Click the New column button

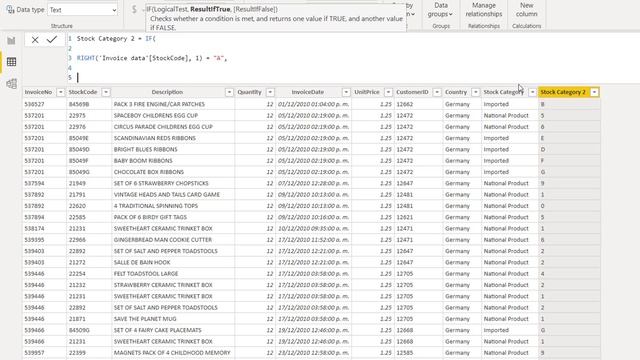point(526,10)
